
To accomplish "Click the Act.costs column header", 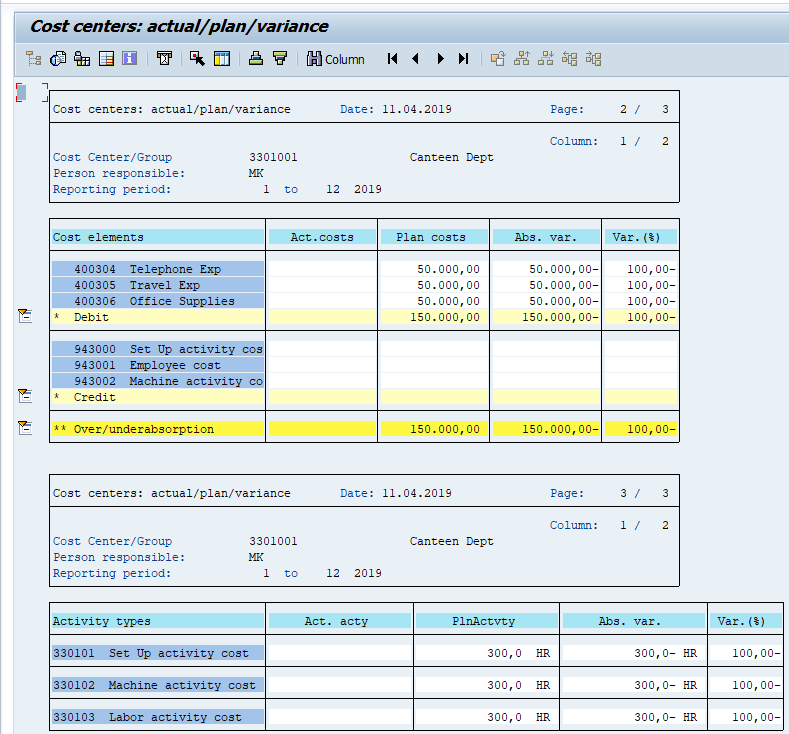I will pos(321,237).
